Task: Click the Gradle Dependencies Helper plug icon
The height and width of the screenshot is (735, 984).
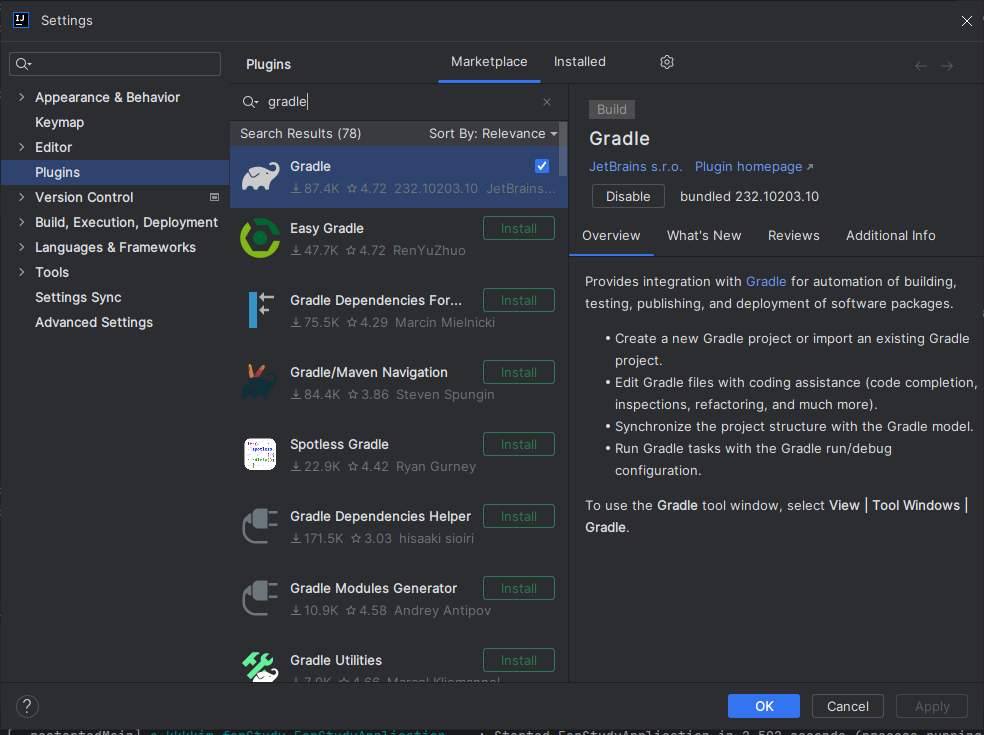Action: pyautogui.click(x=260, y=526)
